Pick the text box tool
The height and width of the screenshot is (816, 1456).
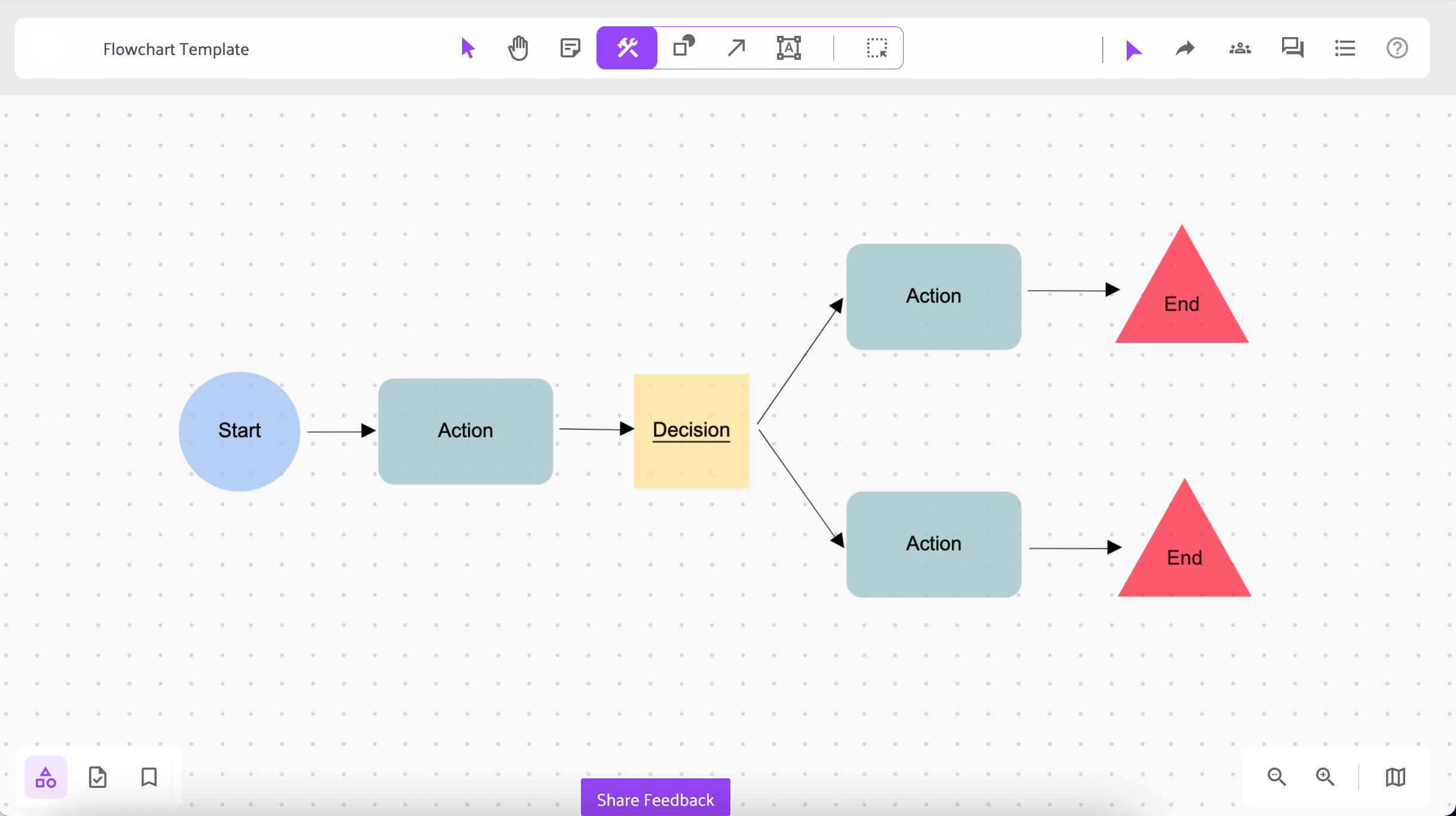pyautogui.click(x=788, y=48)
